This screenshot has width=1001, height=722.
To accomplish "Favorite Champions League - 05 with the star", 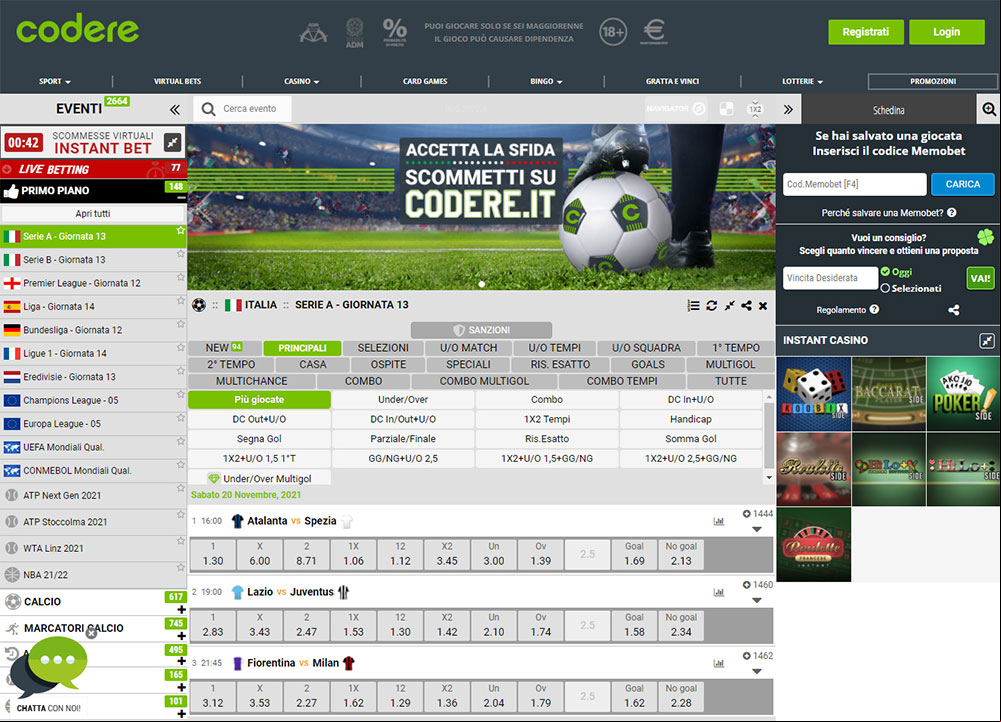I will [x=181, y=395].
